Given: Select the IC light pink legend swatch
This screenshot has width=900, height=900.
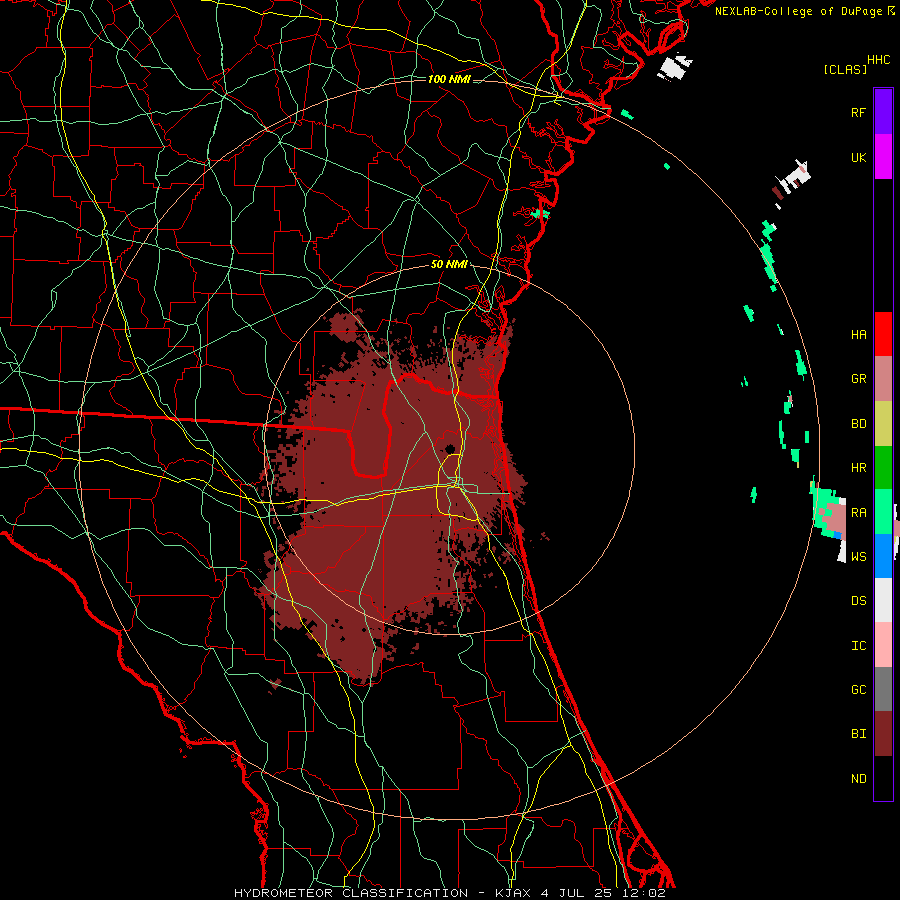Looking at the screenshot, I should click(x=883, y=645).
